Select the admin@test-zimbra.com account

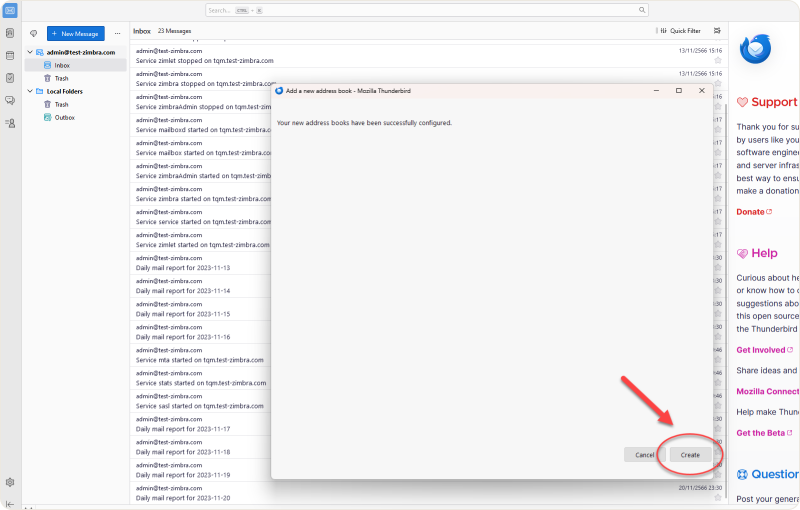(x=76, y=52)
